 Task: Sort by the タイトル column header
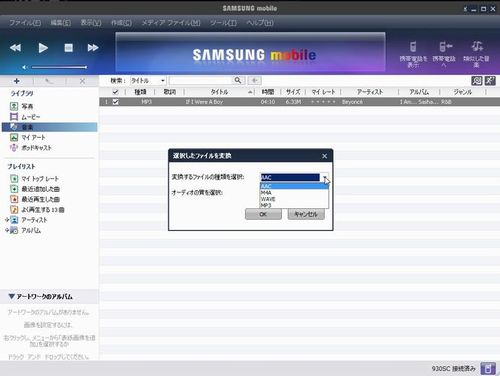tap(219, 92)
